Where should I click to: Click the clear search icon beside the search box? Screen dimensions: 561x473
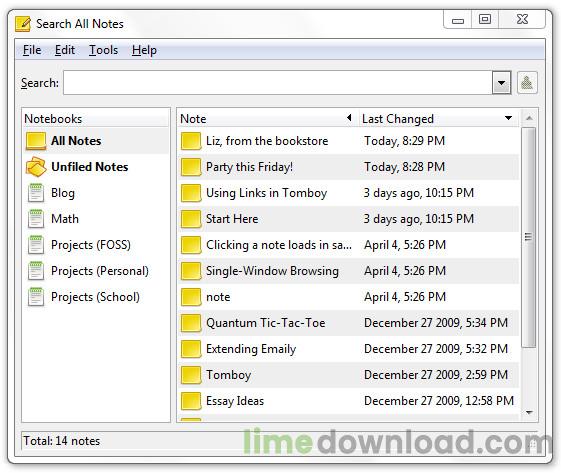(x=527, y=83)
